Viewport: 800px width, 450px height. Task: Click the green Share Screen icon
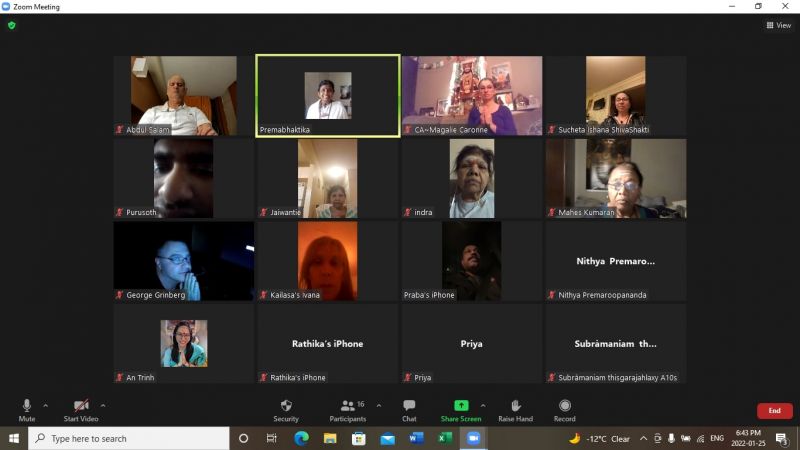coord(461,406)
